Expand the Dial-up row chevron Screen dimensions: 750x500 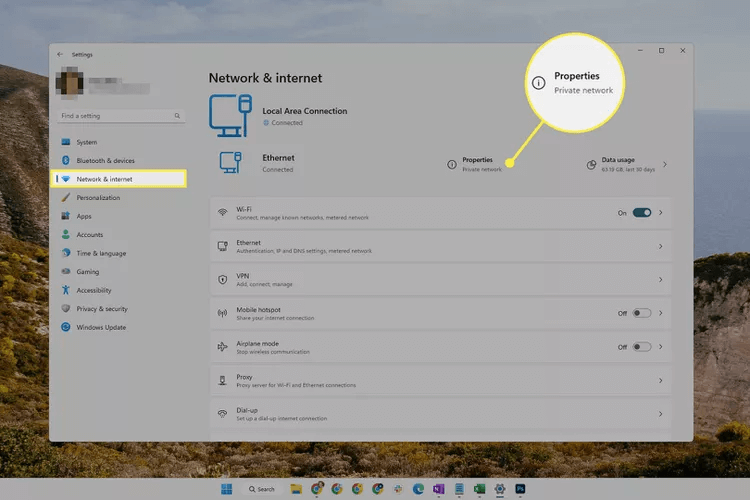661,414
